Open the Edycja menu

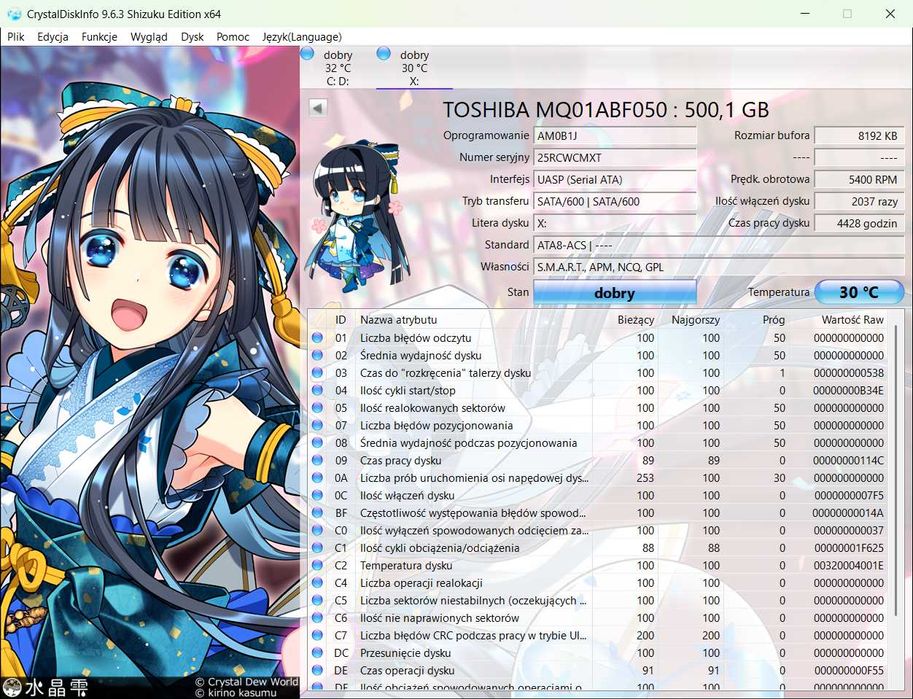[52, 37]
